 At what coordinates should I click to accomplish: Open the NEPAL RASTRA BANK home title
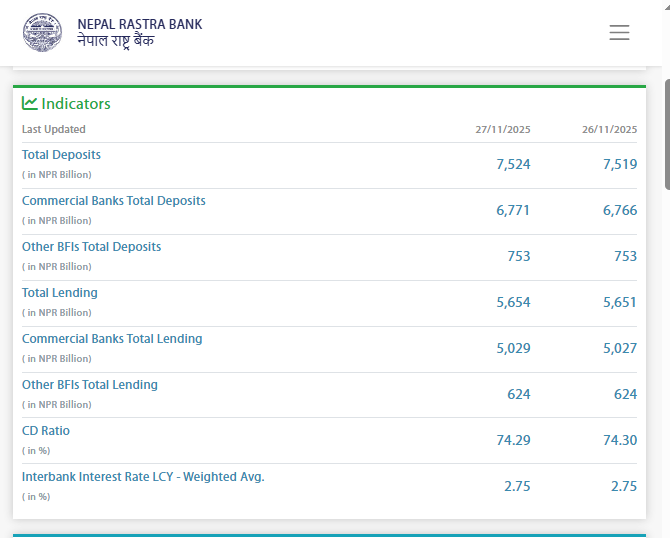(x=140, y=24)
